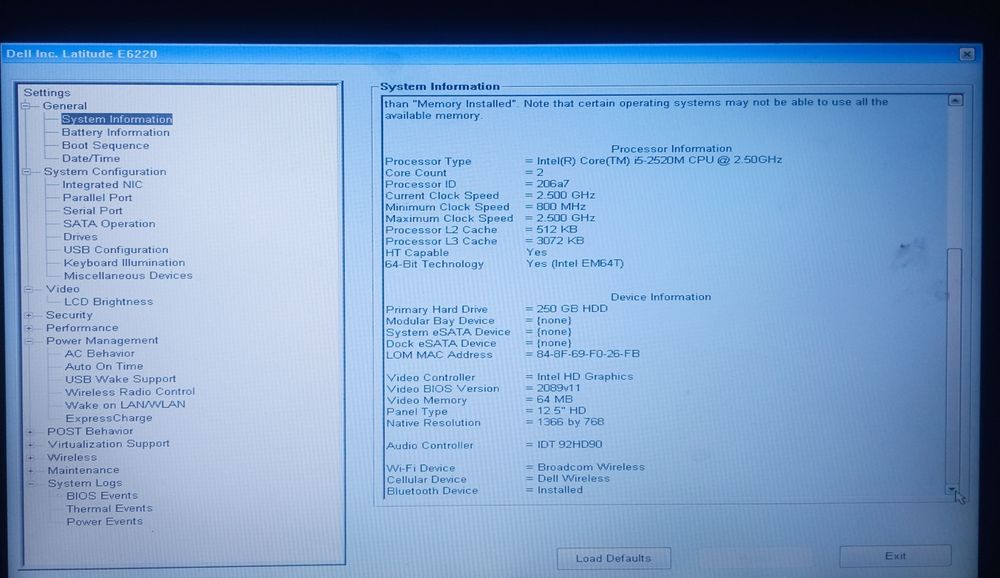Open USB Configuration settings
The height and width of the screenshot is (578, 1000).
point(116,250)
